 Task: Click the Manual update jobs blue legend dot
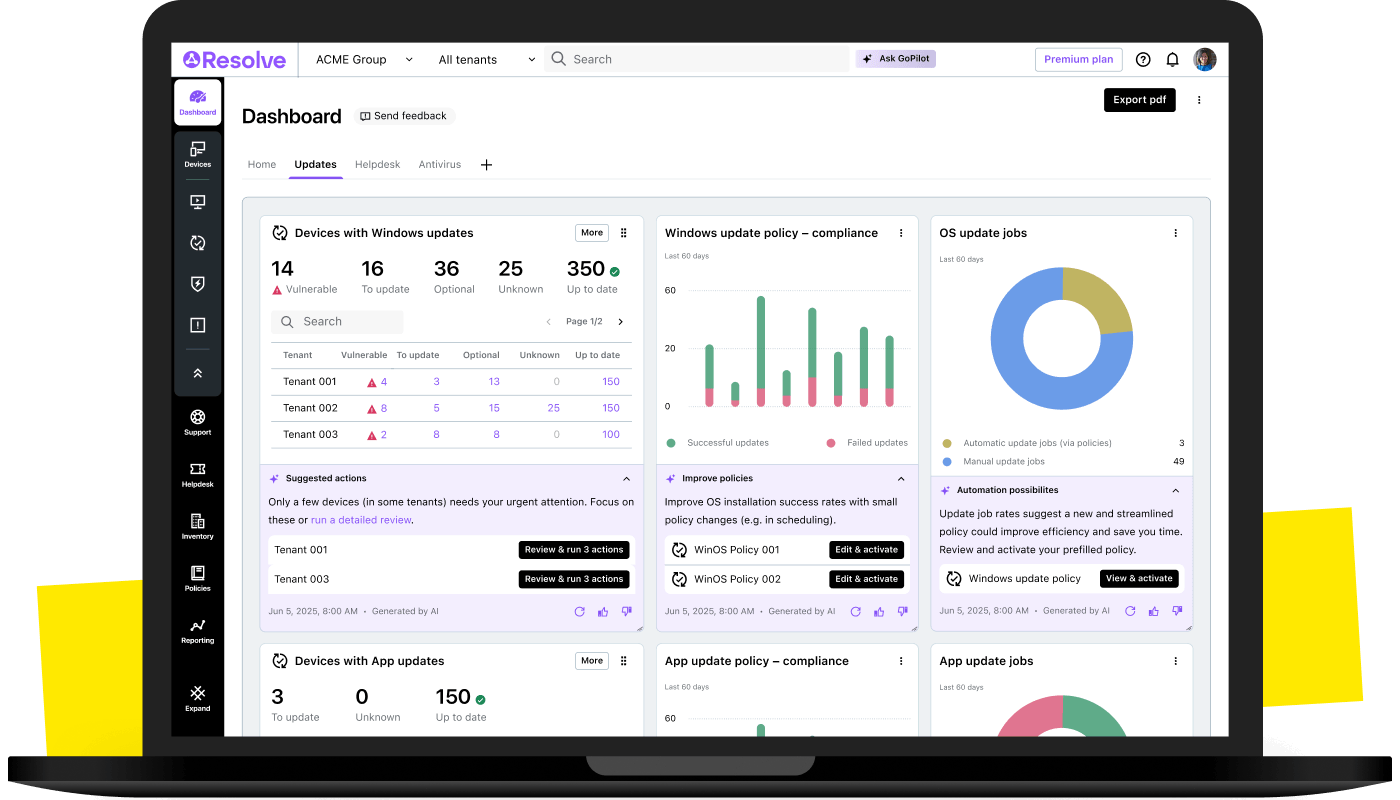tap(947, 462)
